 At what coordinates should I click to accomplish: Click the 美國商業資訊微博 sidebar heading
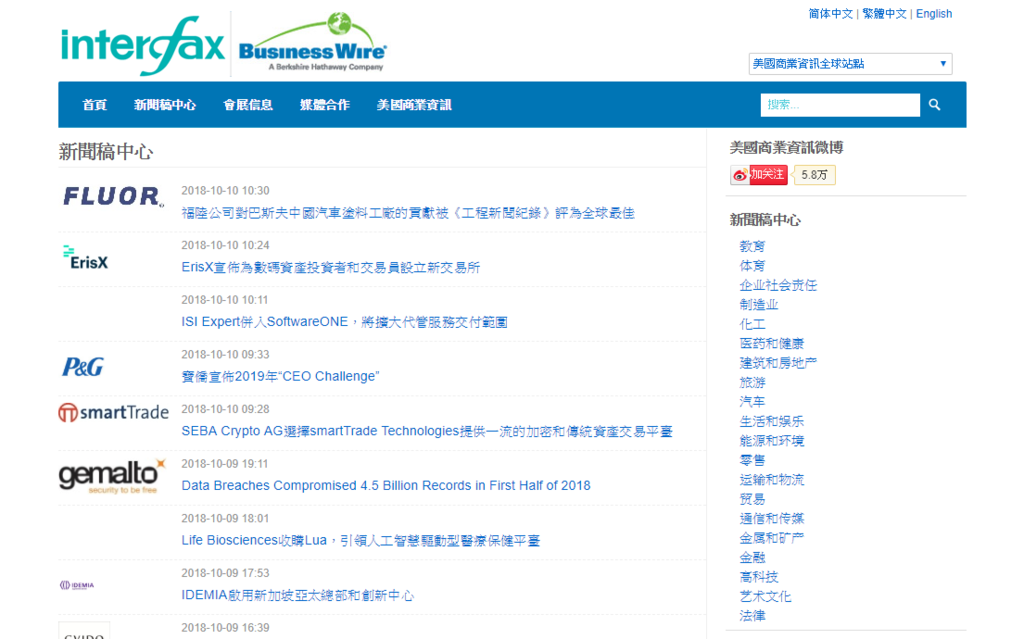click(786, 148)
